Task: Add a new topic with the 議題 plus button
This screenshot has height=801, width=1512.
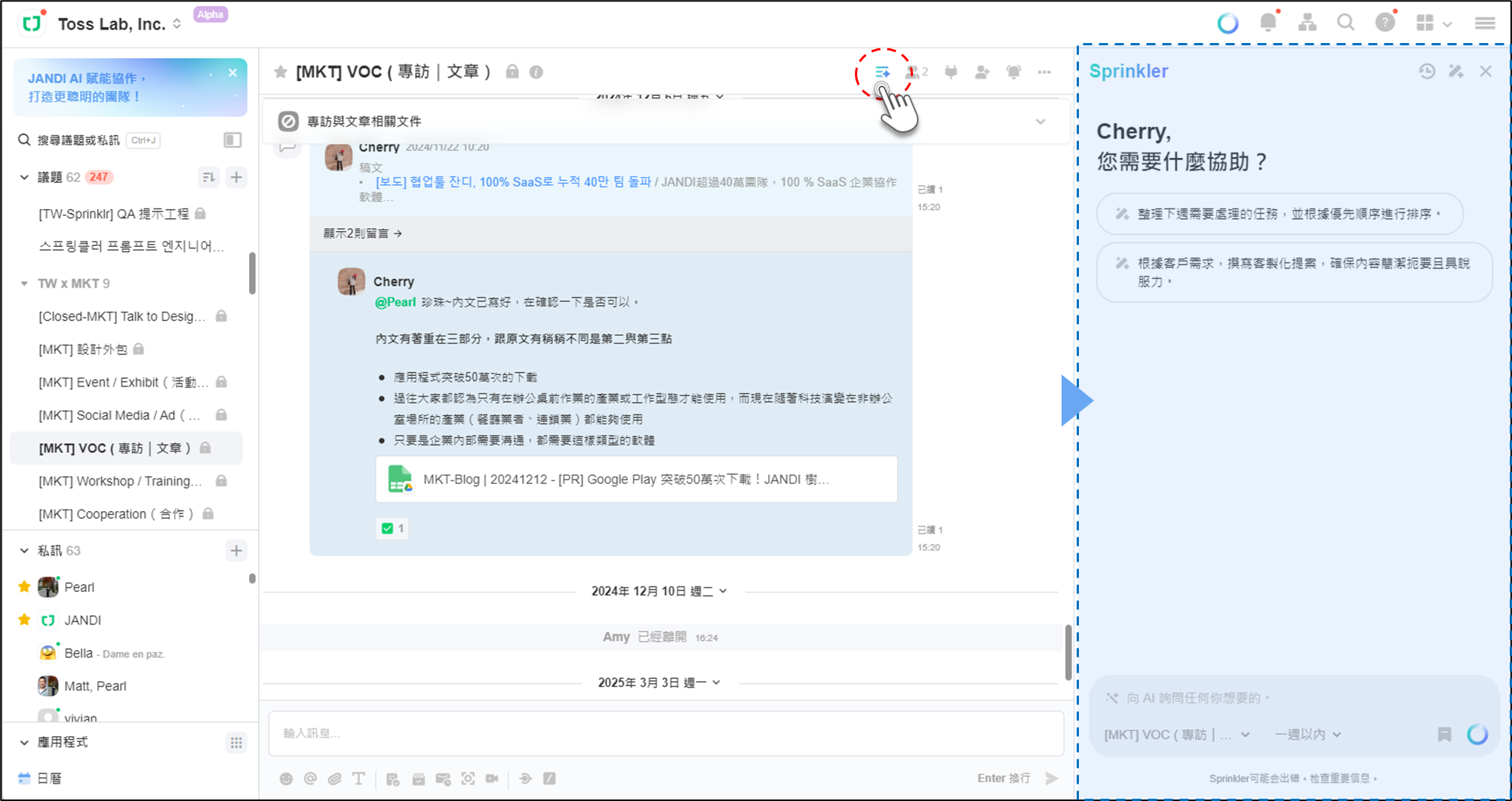Action: pos(236,177)
